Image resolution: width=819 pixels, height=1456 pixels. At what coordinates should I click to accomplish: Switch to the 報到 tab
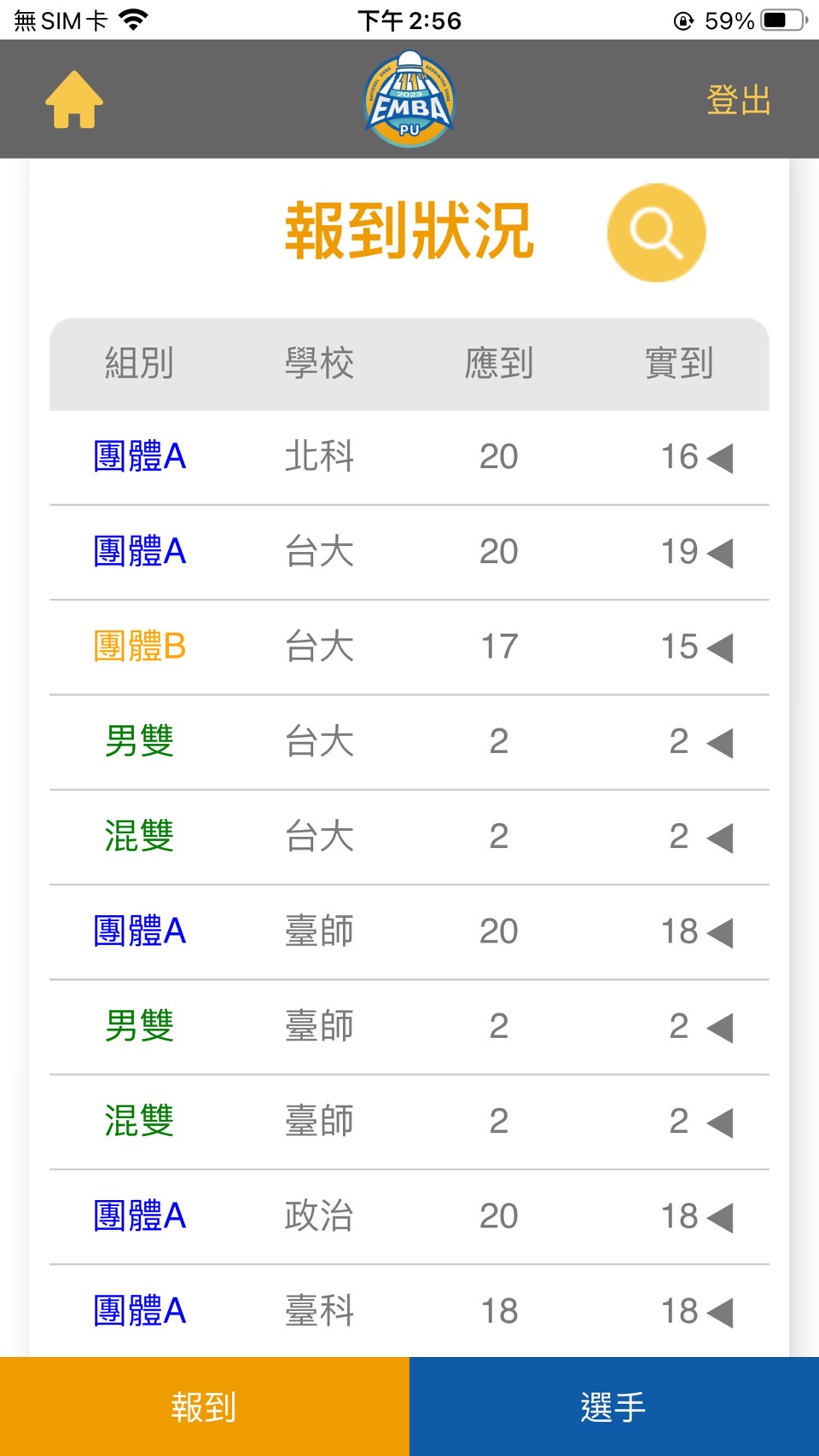coord(205,1407)
